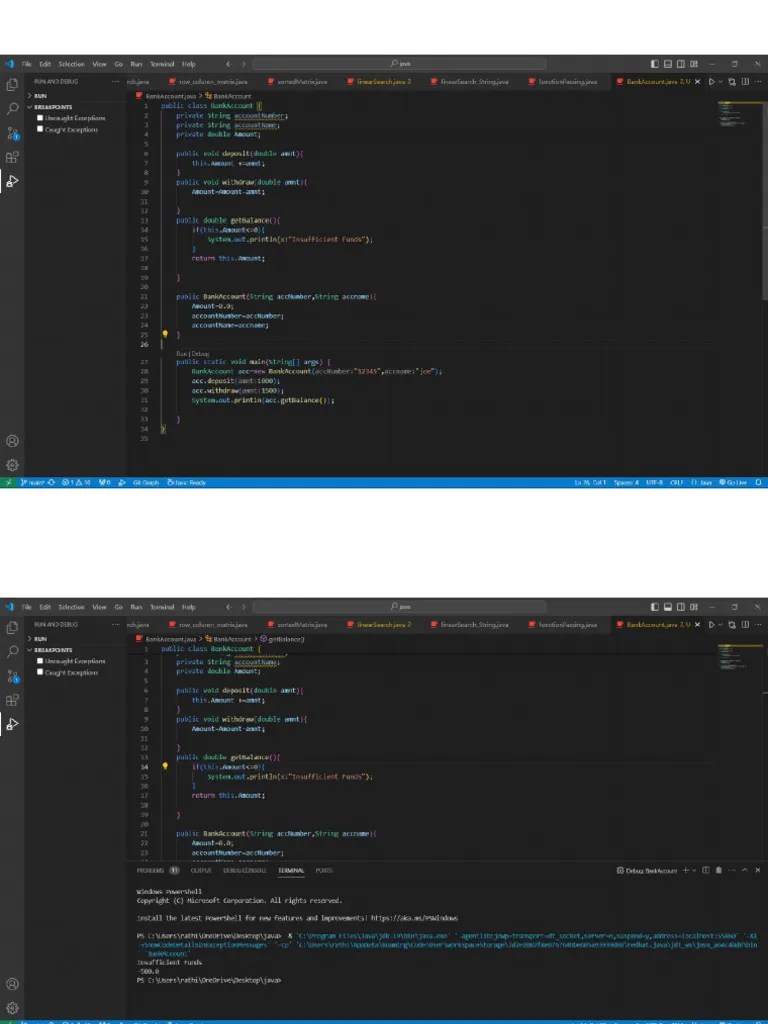Toggle panel layout icon in upper window title bar
This screenshot has width=768, height=1024.
(x=667, y=64)
